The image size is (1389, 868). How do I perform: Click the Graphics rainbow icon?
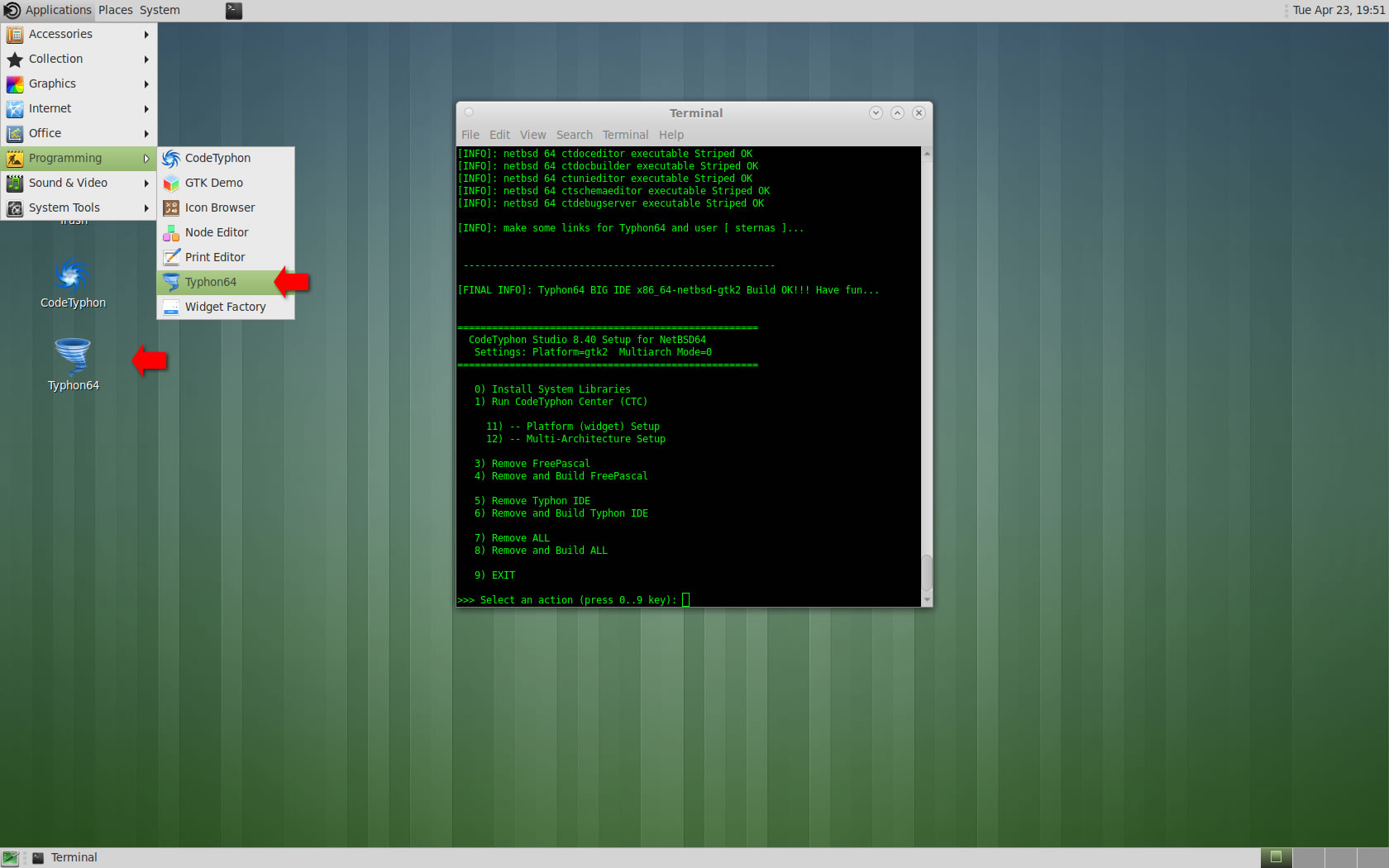[x=15, y=83]
